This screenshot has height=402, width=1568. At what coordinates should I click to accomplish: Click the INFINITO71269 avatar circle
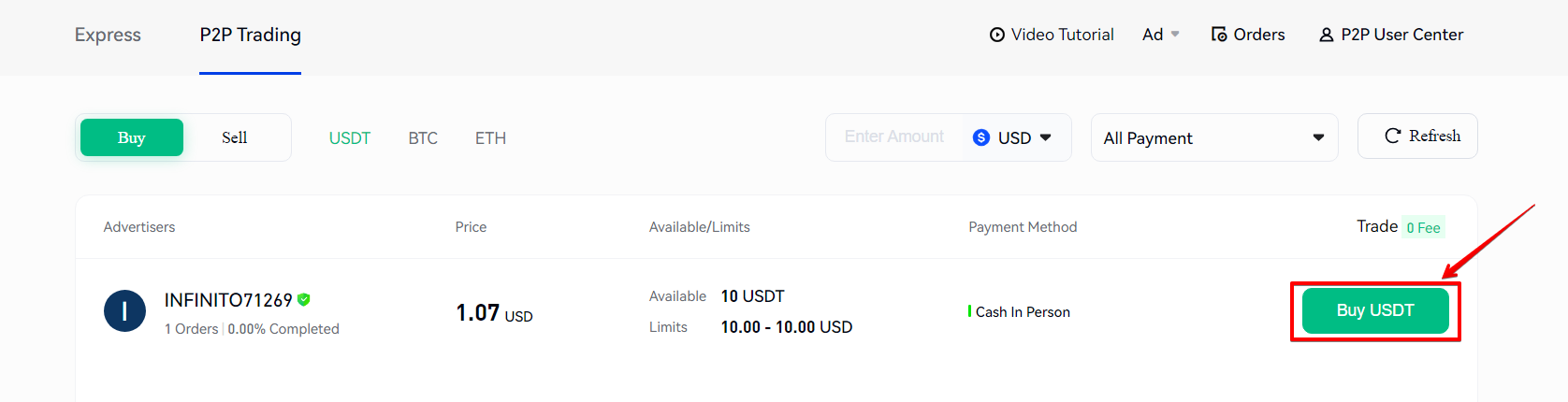pyautogui.click(x=124, y=311)
